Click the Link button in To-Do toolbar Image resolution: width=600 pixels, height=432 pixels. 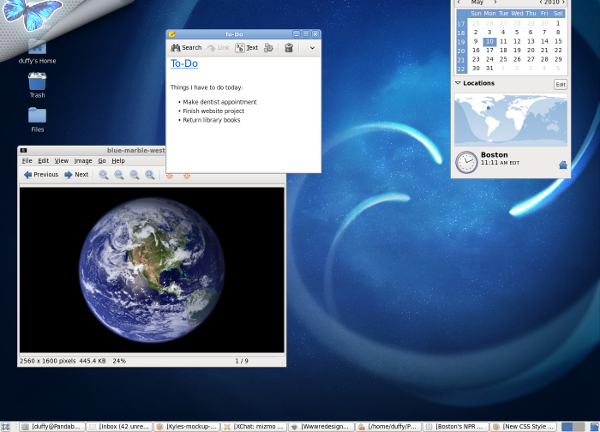click(218, 48)
